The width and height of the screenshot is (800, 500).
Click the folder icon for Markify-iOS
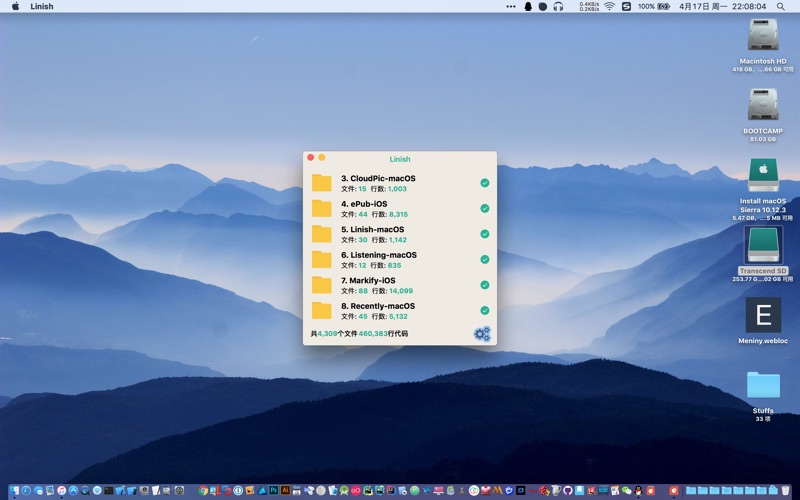click(x=321, y=285)
